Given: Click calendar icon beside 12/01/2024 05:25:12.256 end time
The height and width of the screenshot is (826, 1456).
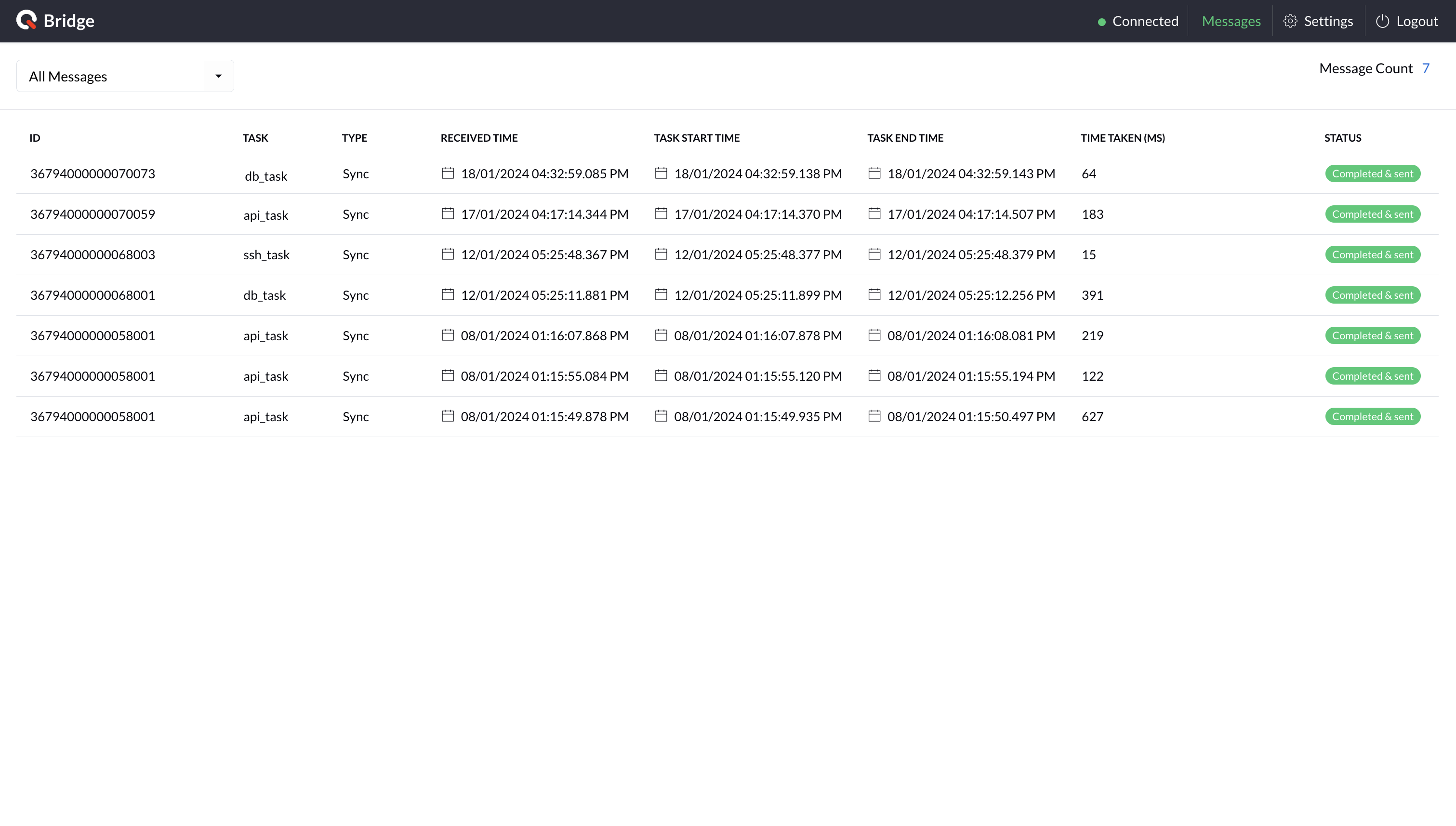Looking at the screenshot, I should (874, 294).
